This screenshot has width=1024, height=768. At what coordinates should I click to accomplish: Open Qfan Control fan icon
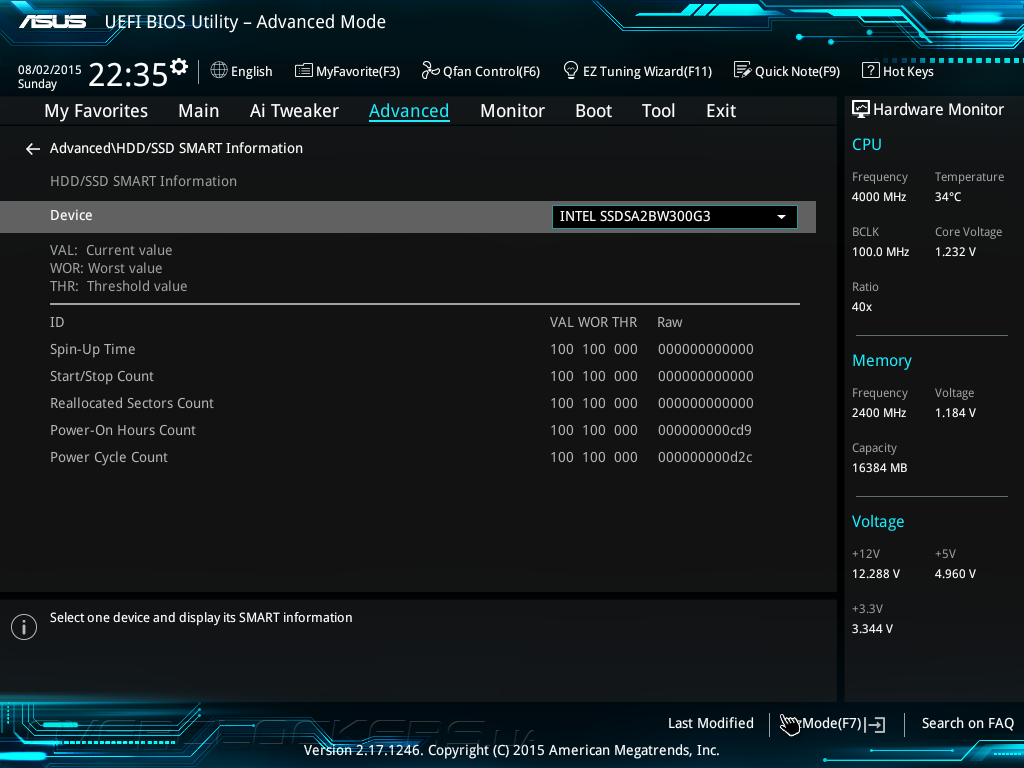[x=430, y=70]
